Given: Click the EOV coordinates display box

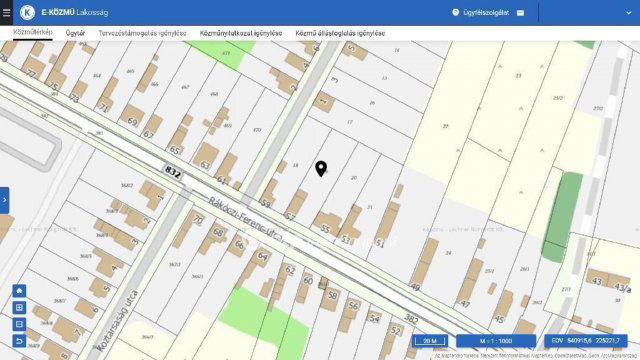Looking at the screenshot, I should [586, 341].
